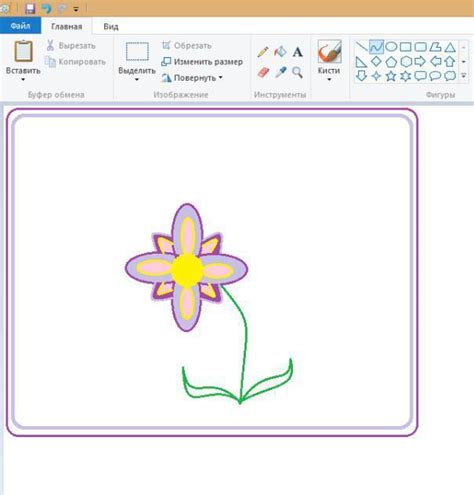This screenshot has height=495, width=474.
Task: Choose the Oval shape in Фигуры
Action: pos(391,47)
